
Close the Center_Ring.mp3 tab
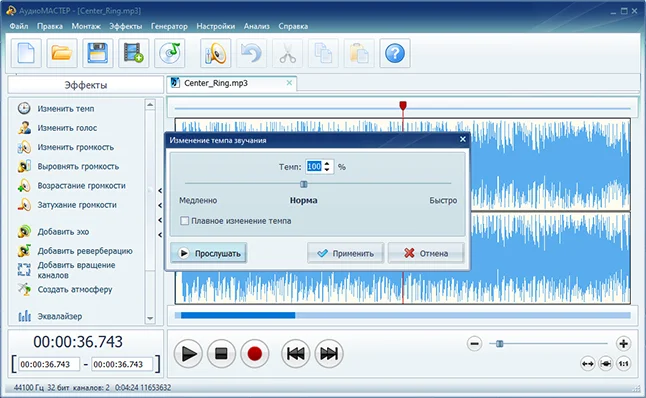click(289, 83)
